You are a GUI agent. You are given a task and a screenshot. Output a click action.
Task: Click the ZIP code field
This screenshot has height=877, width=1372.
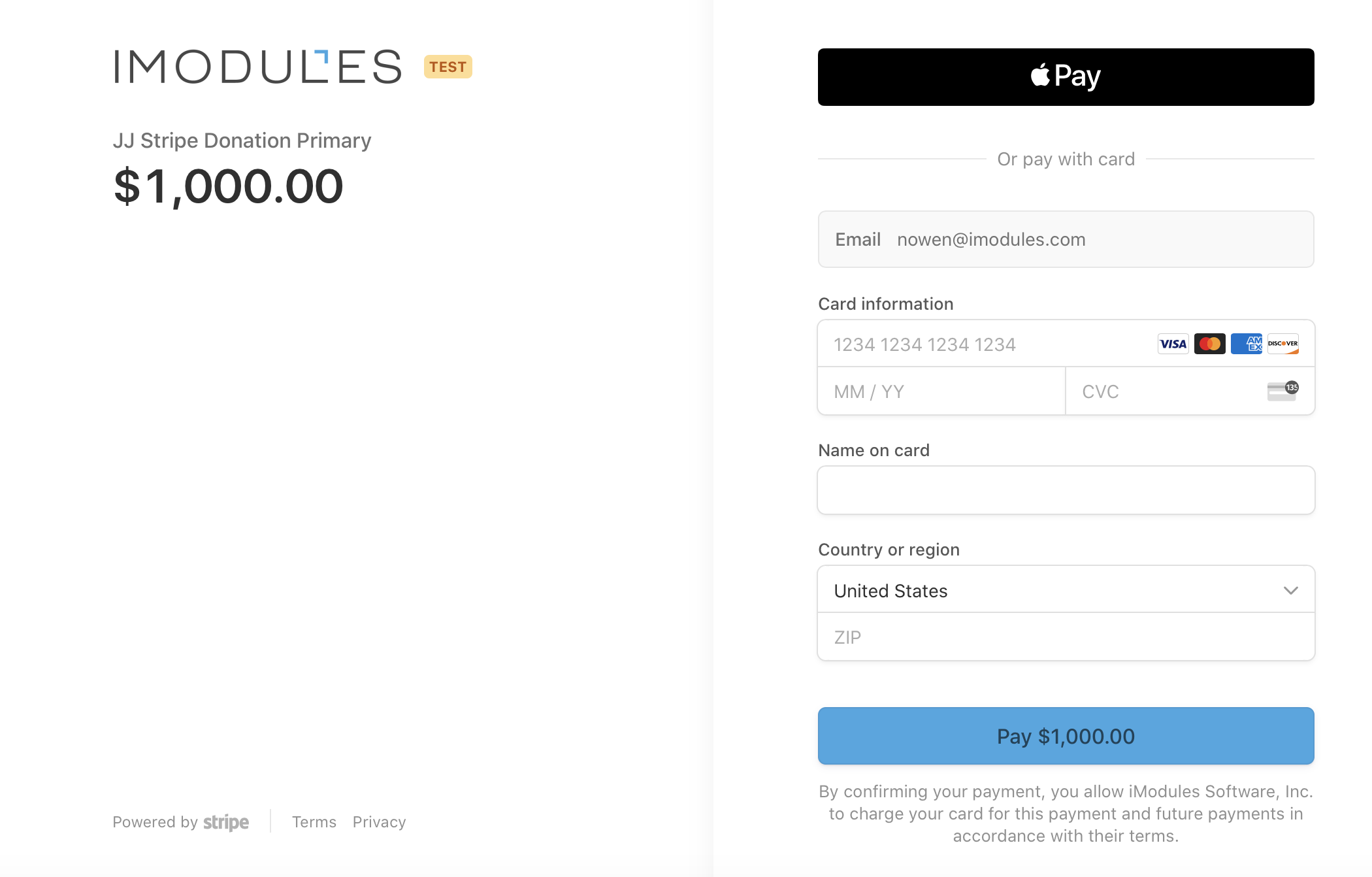(1065, 637)
